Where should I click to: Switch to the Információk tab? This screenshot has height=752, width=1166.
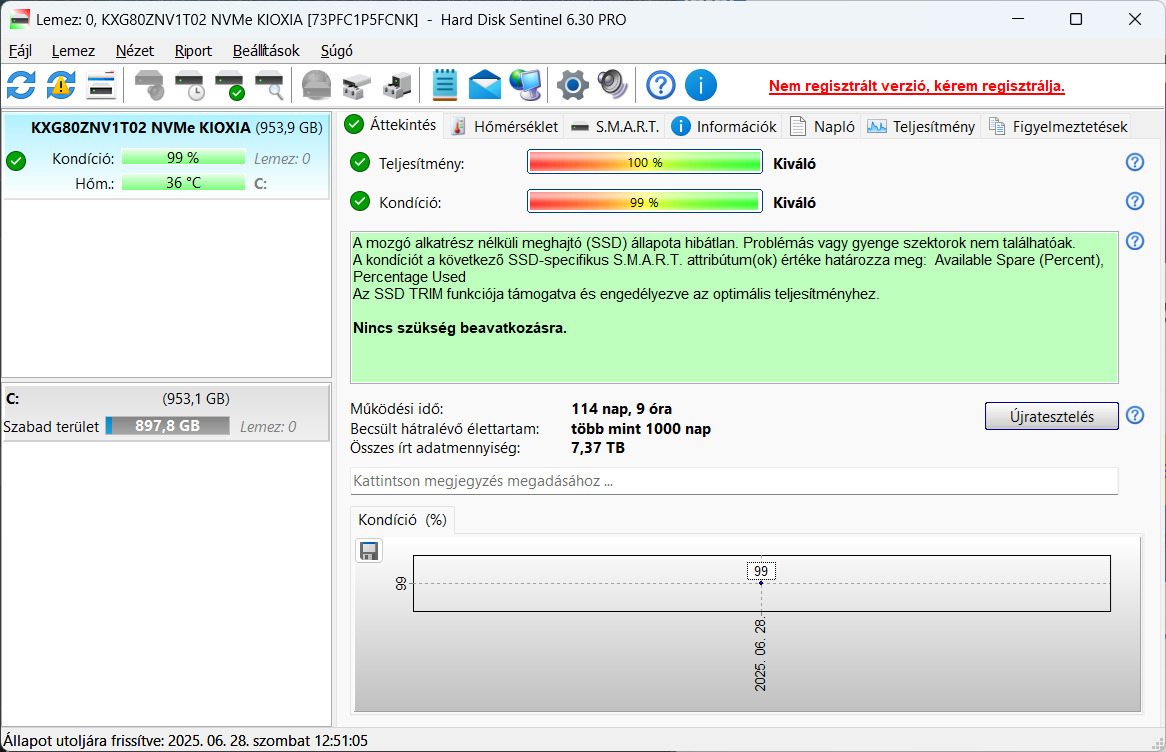pyautogui.click(x=724, y=126)
